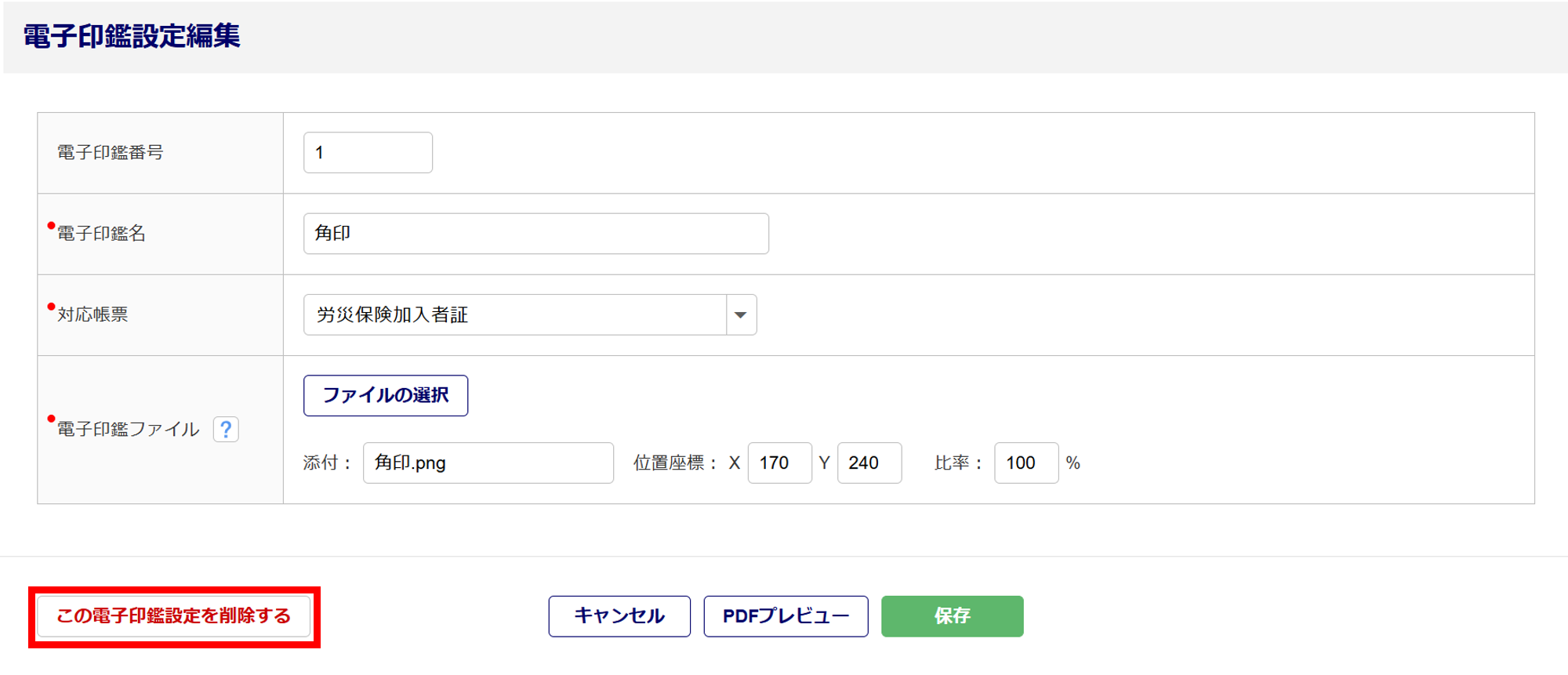Expand the 対応帳票 dropdown arrow
1568x675 pixels.
pos(741,315)
